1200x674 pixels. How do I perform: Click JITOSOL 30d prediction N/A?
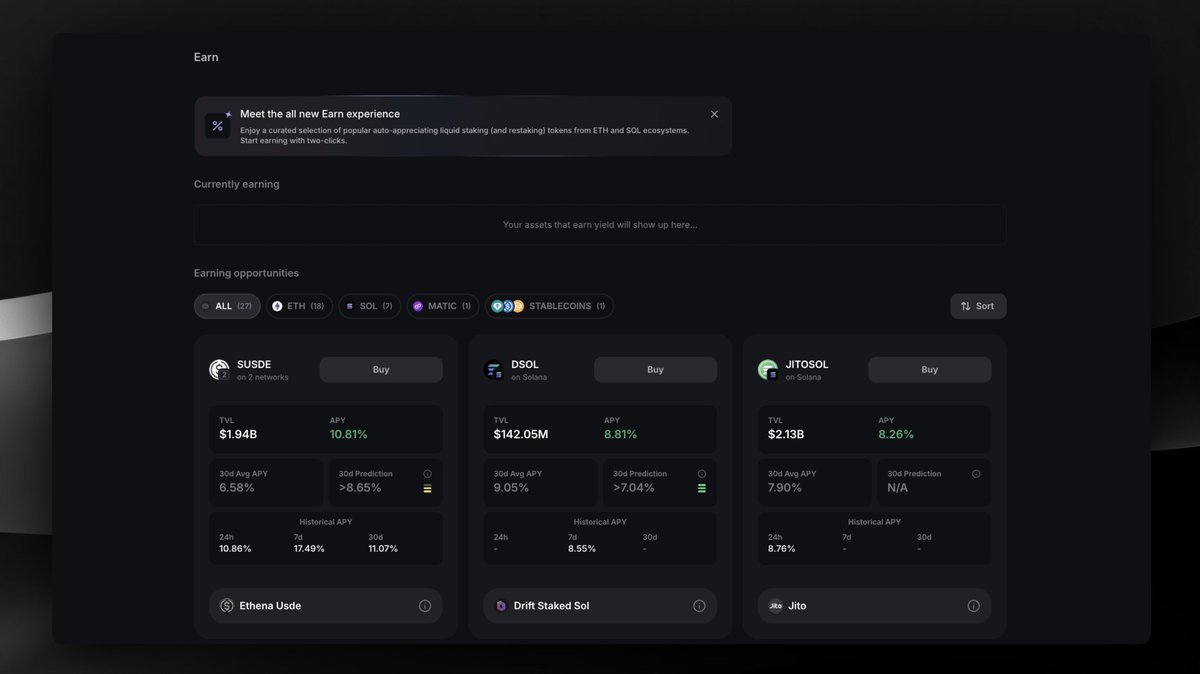coord(898,488)
